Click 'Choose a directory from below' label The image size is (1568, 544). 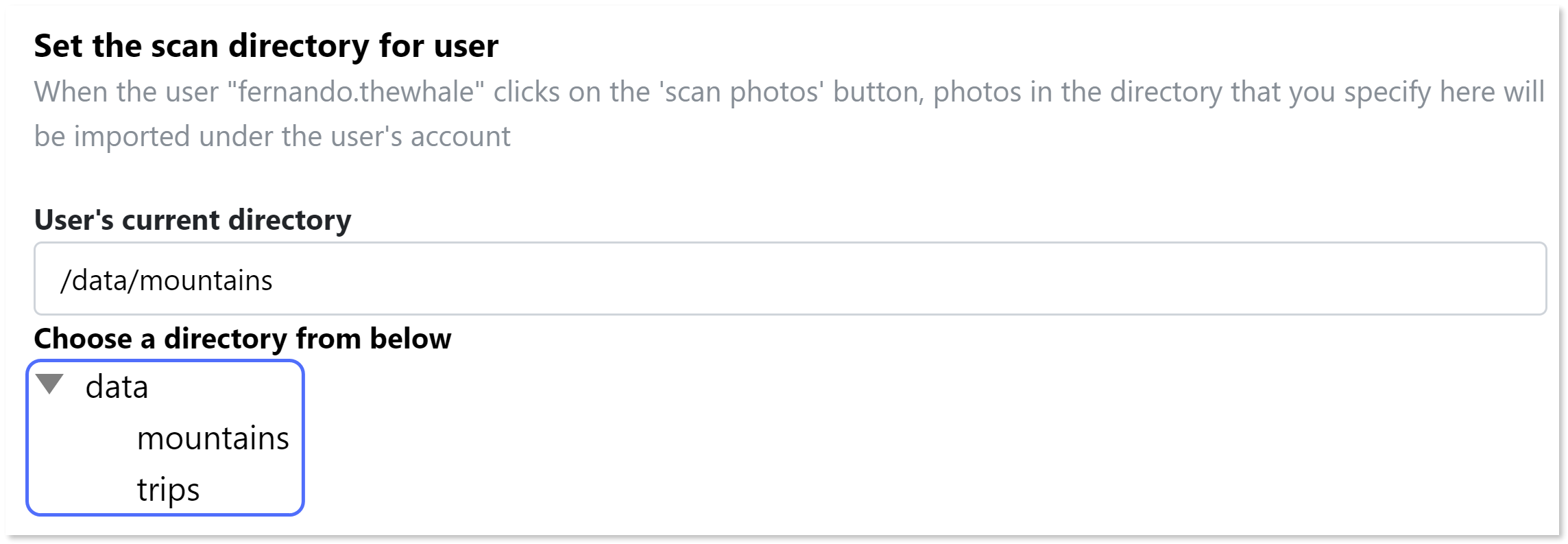tap(242, 339)
